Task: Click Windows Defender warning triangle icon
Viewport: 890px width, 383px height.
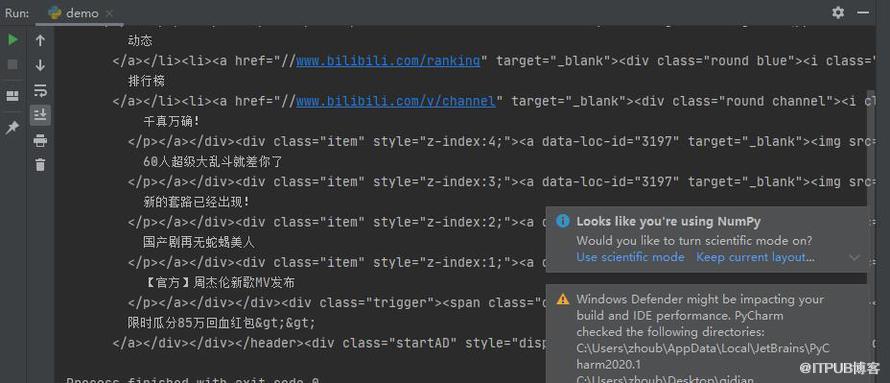Action: (562, 299)
